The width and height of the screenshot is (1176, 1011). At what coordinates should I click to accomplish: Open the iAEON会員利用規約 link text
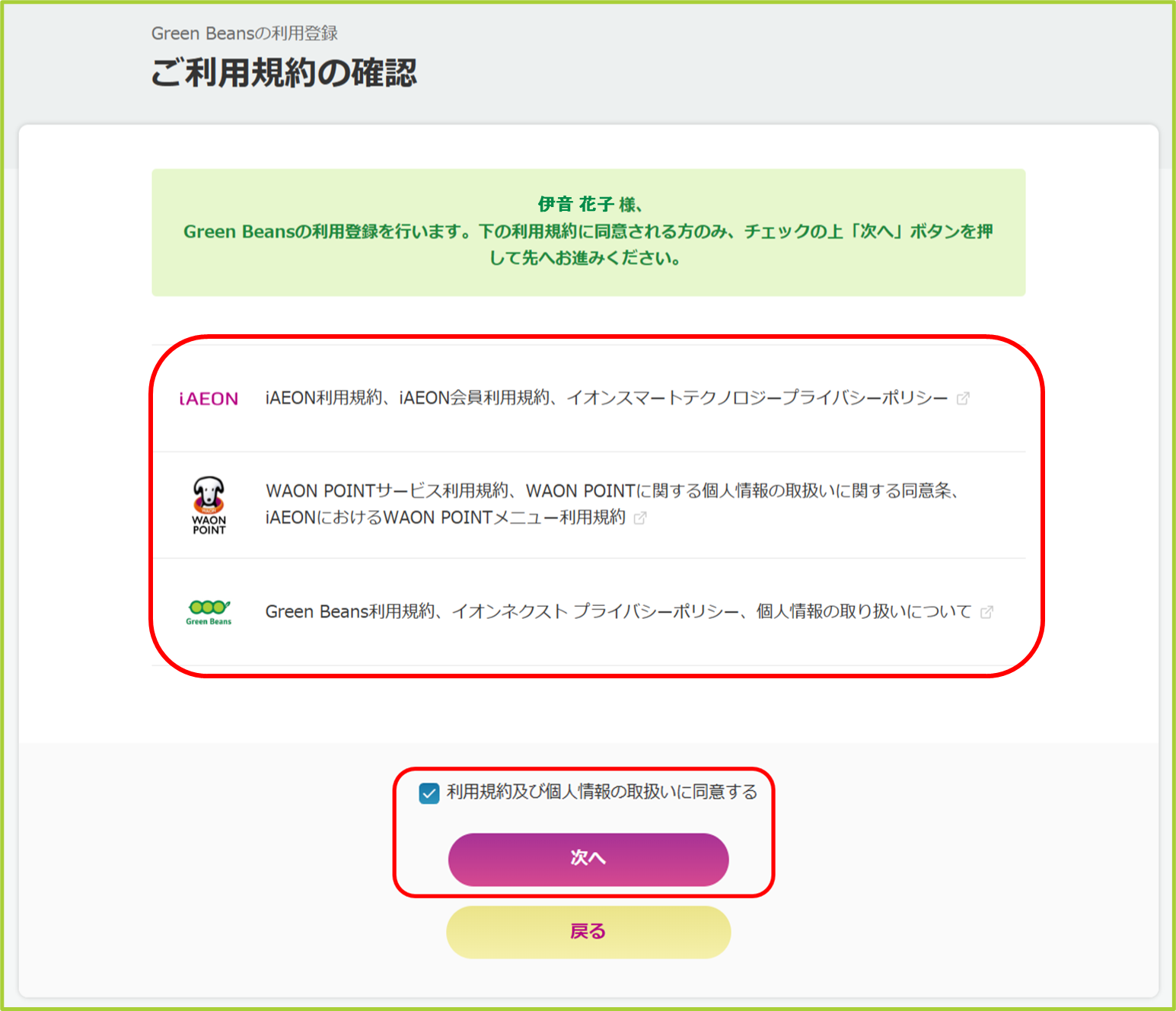[x=474, y=398]
